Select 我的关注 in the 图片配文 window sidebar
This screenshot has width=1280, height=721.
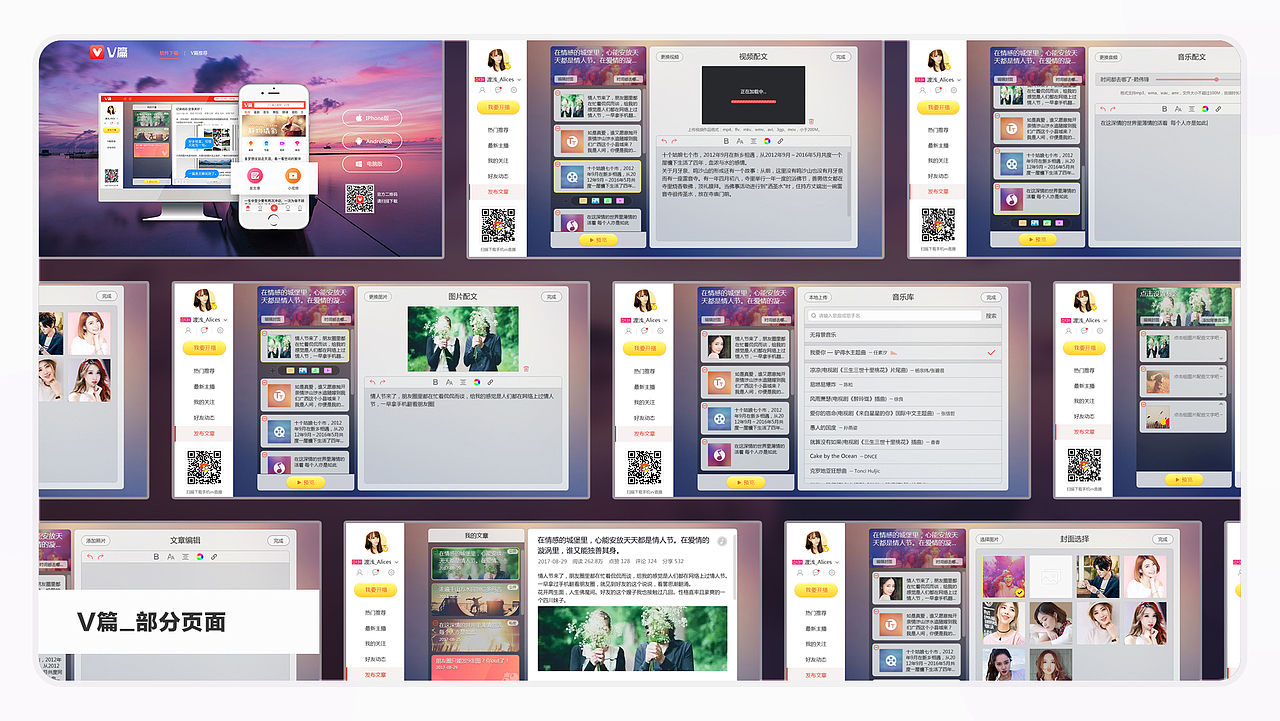click(x=204, y=402)
